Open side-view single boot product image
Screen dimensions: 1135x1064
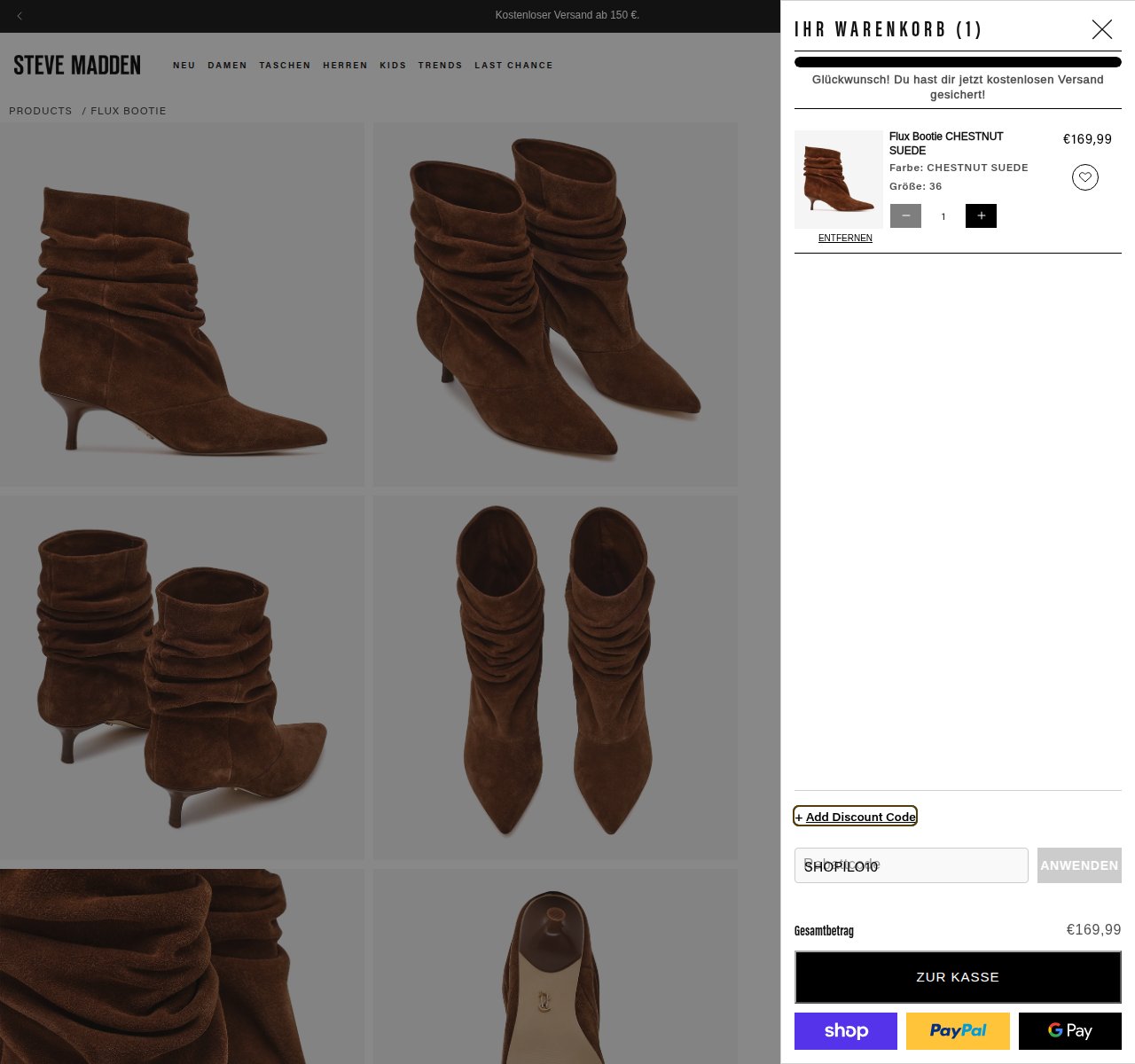pos(182,304)
